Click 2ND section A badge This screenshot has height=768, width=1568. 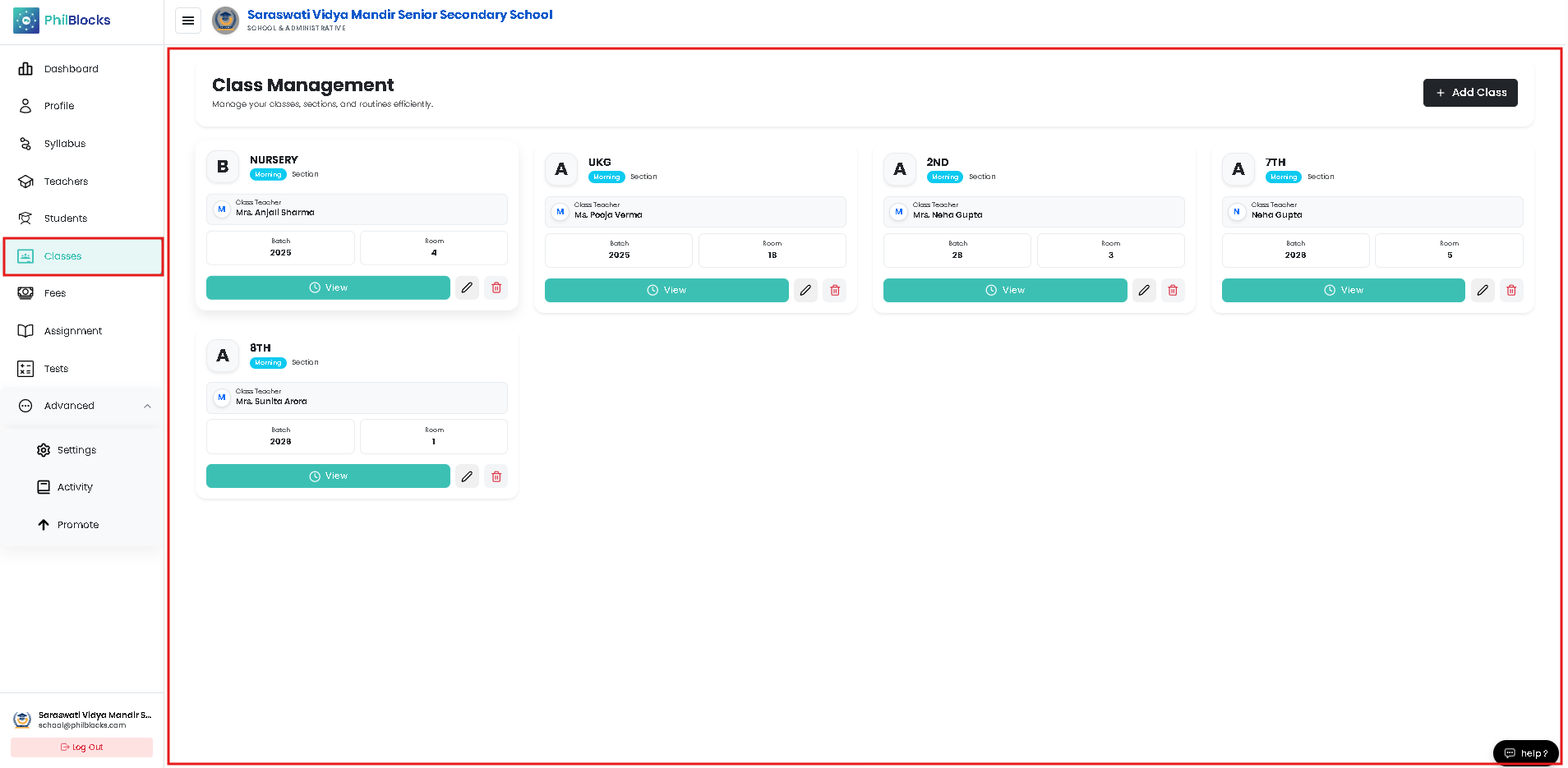(900, 169)
